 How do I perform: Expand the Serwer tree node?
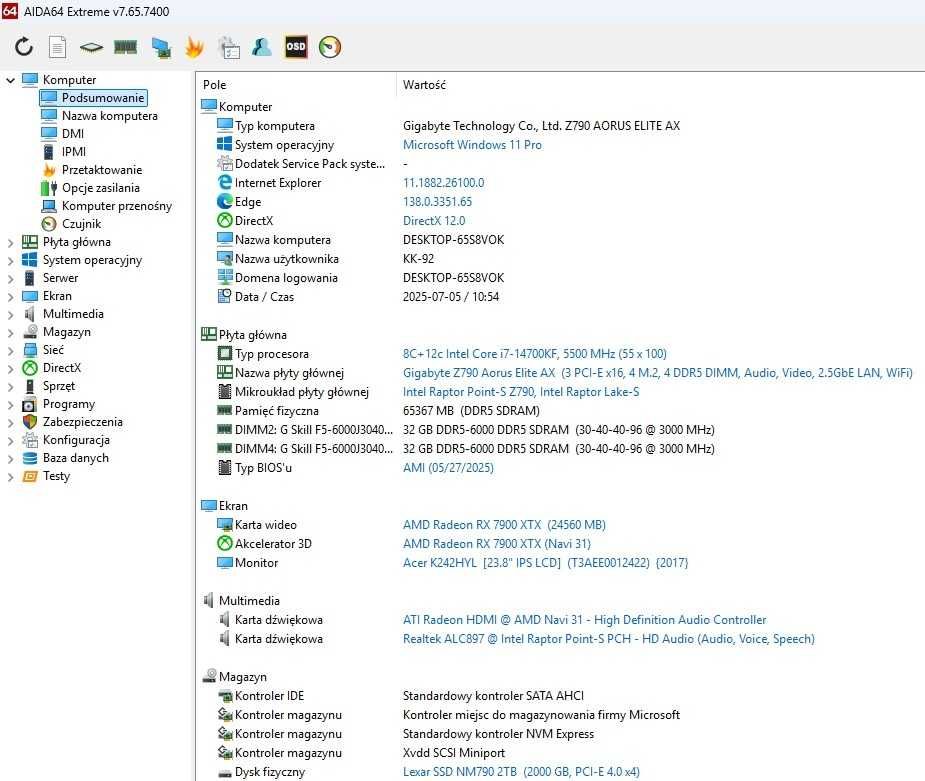point(10,278)
